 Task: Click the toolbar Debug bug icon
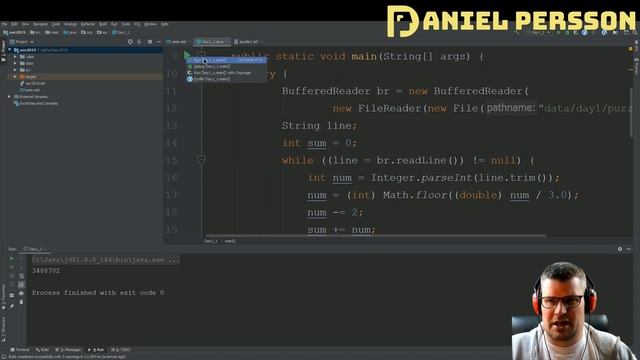tap(567, 32)
